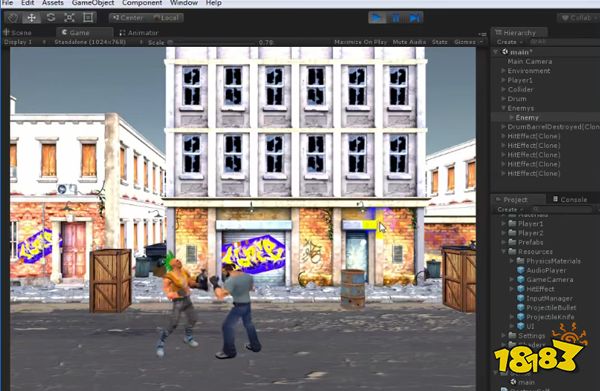Collapse the main scene
Image resolution: width=600 pixels, height=391 pixels.
[496, 52]
